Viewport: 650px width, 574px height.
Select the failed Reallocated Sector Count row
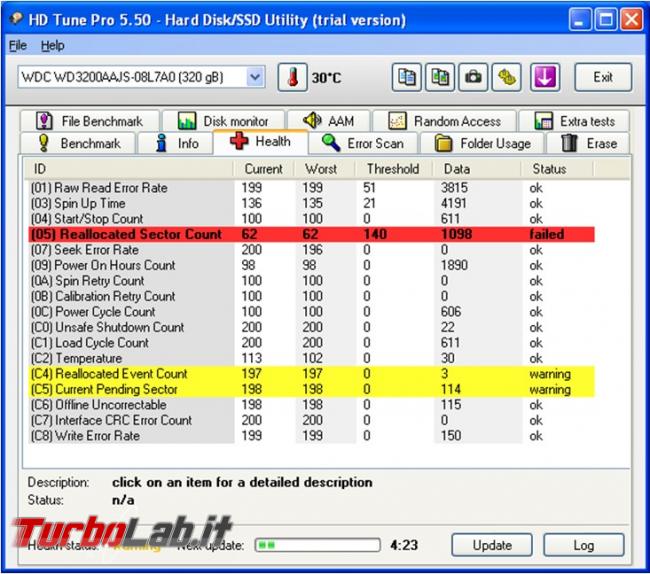(x=312, y=234)
